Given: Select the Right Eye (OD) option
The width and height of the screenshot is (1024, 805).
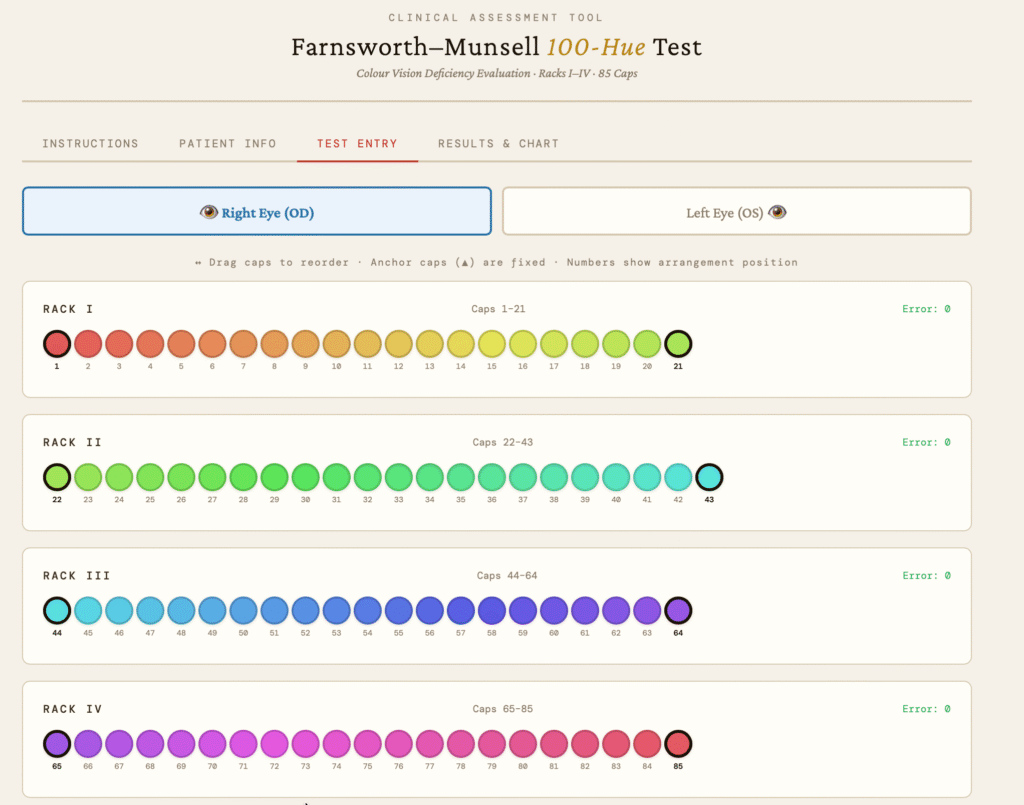Looking at the screenshot, I should tap(256, 211).
